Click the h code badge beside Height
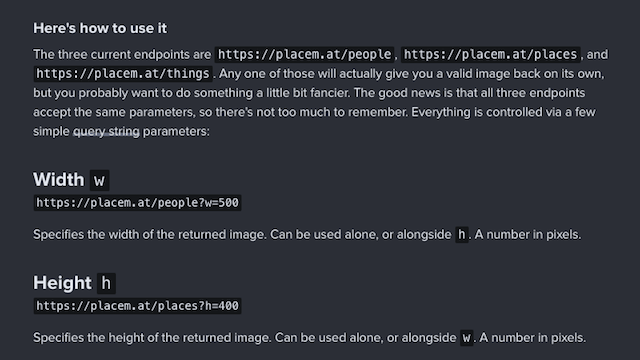 tap(106, 283)
